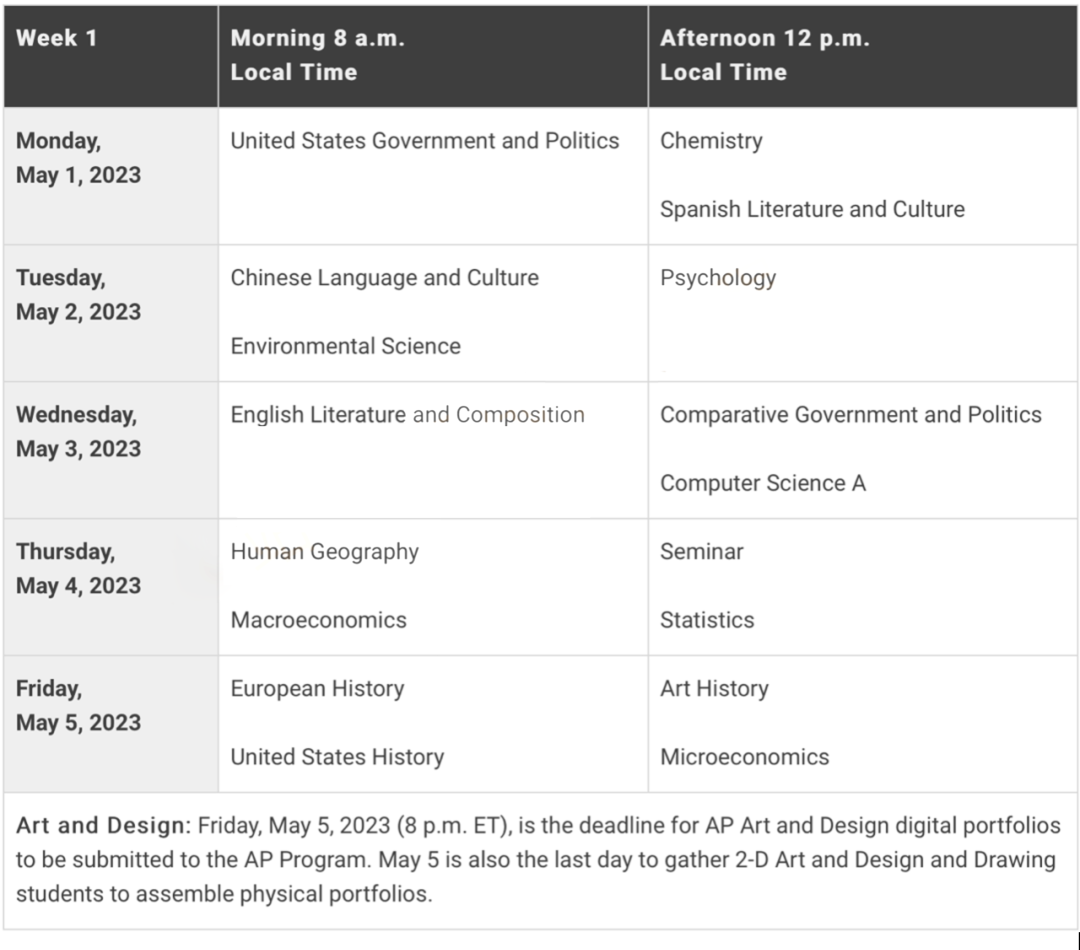Select United States Government and Politics exam
Screen dimensions: 1080x950
(425, 141)
